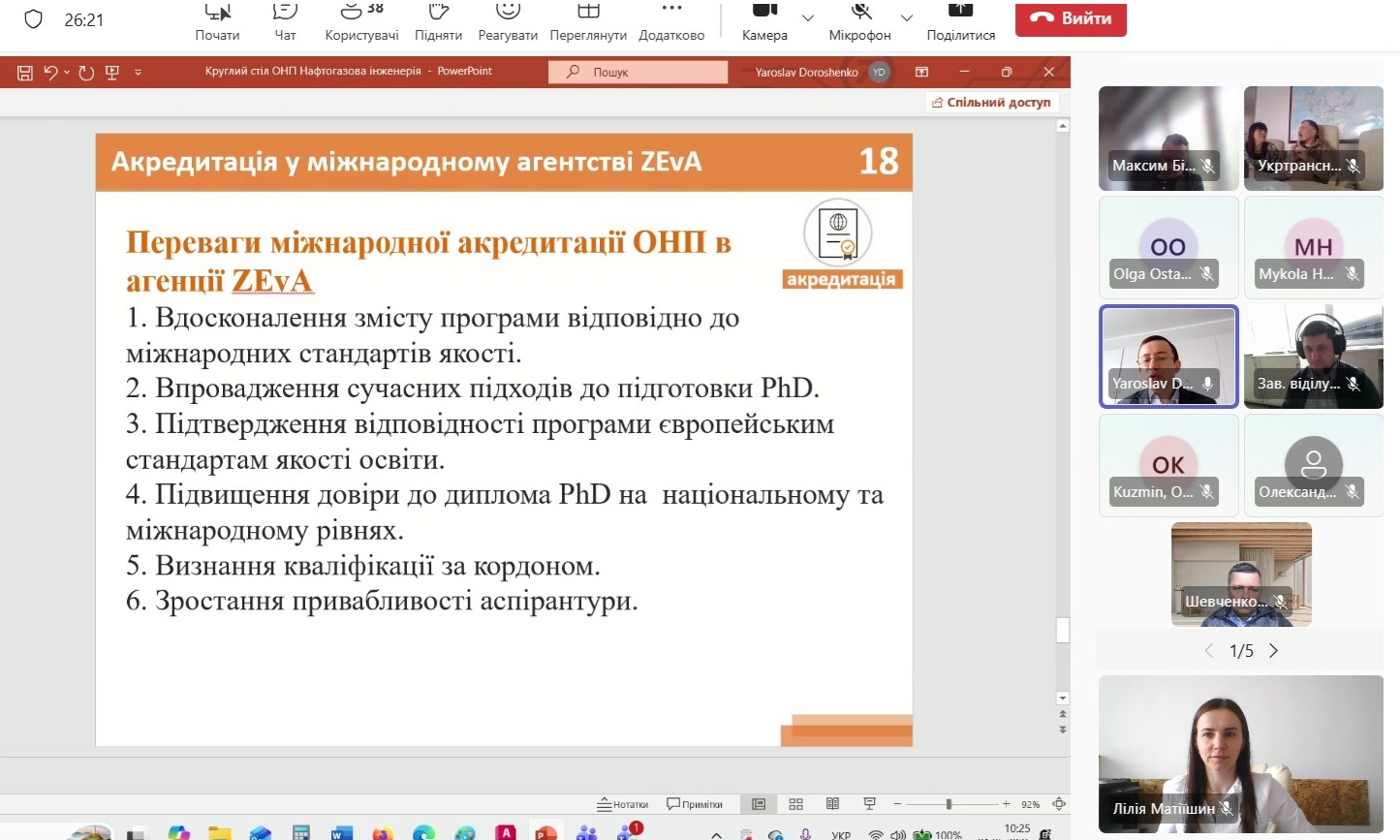Save the presentation in PowerPoint

pyautogui.click(x=25, y=72)
